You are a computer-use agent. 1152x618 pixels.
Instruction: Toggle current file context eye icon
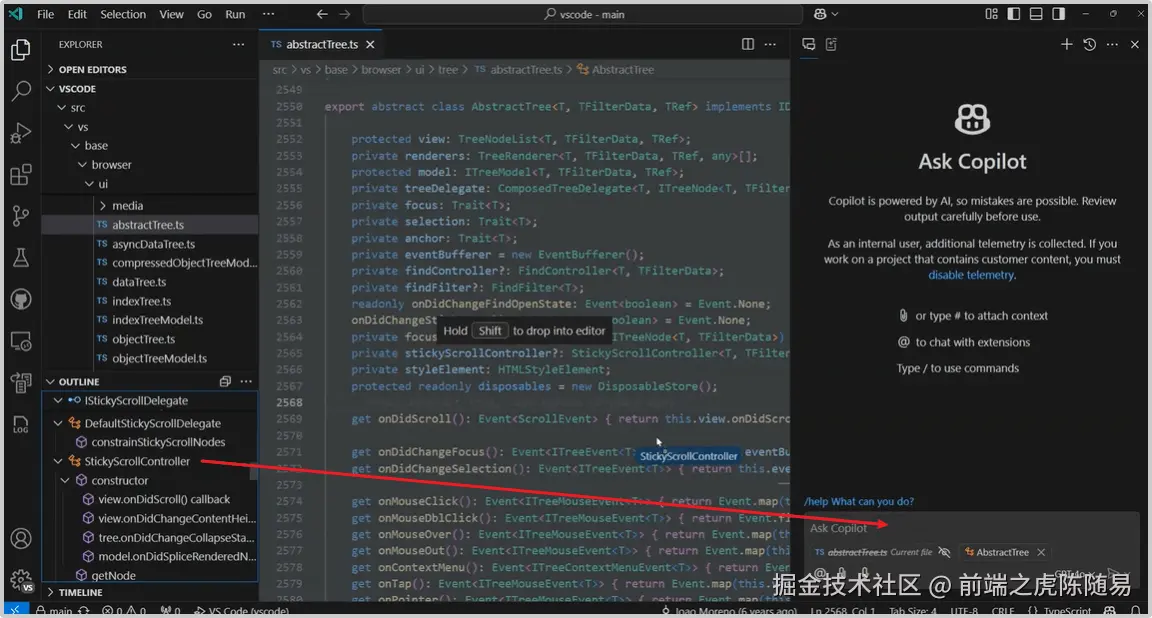[x=945, y=552]
